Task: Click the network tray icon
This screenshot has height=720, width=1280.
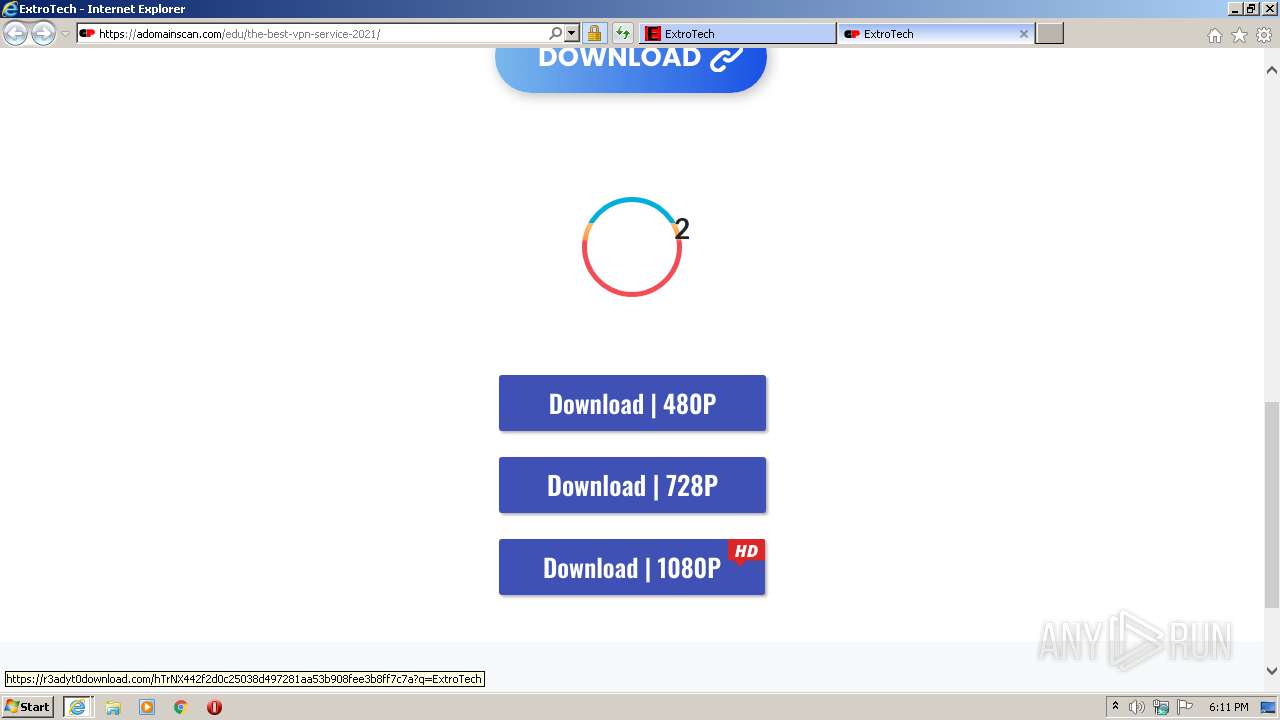Action: [1161, 707]
